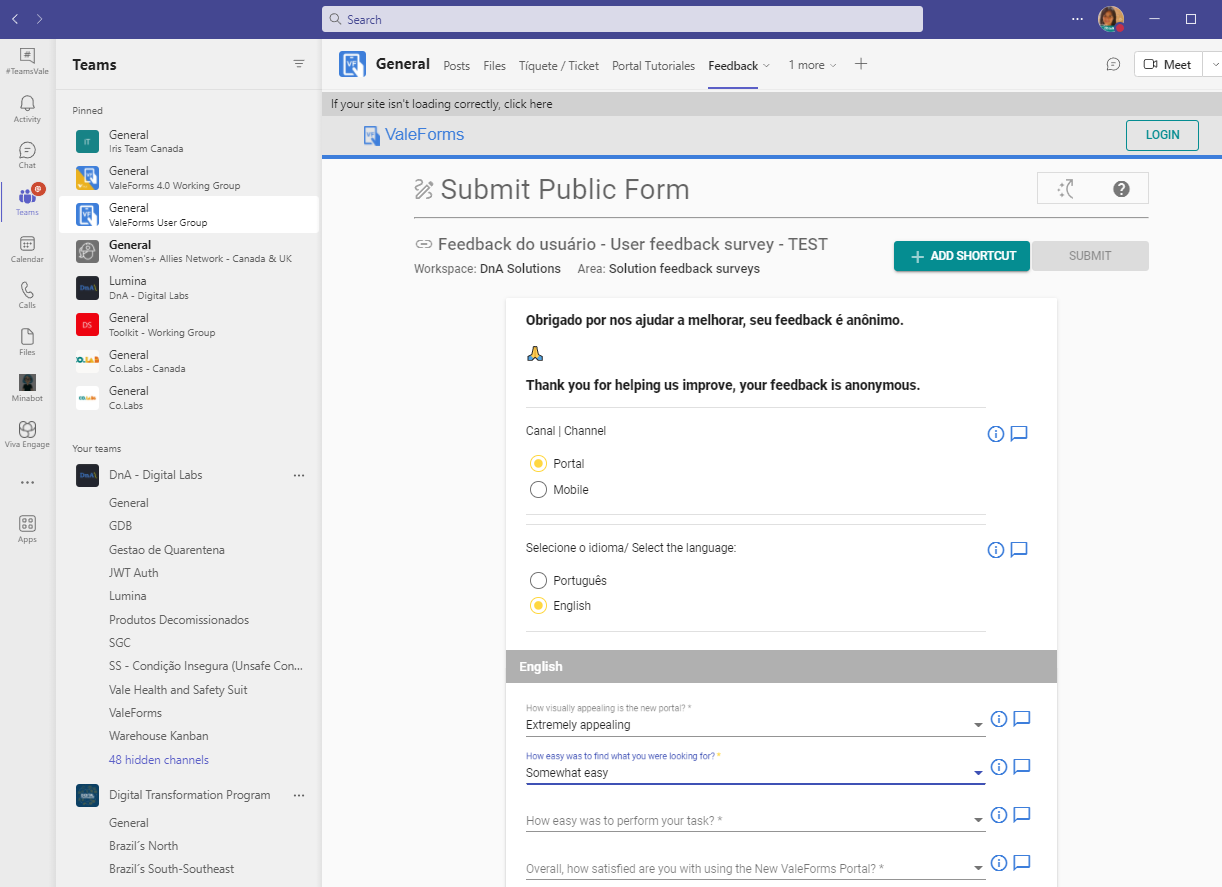
Task: Open the JWT Auth channel
Action: (x=134, y=573)
